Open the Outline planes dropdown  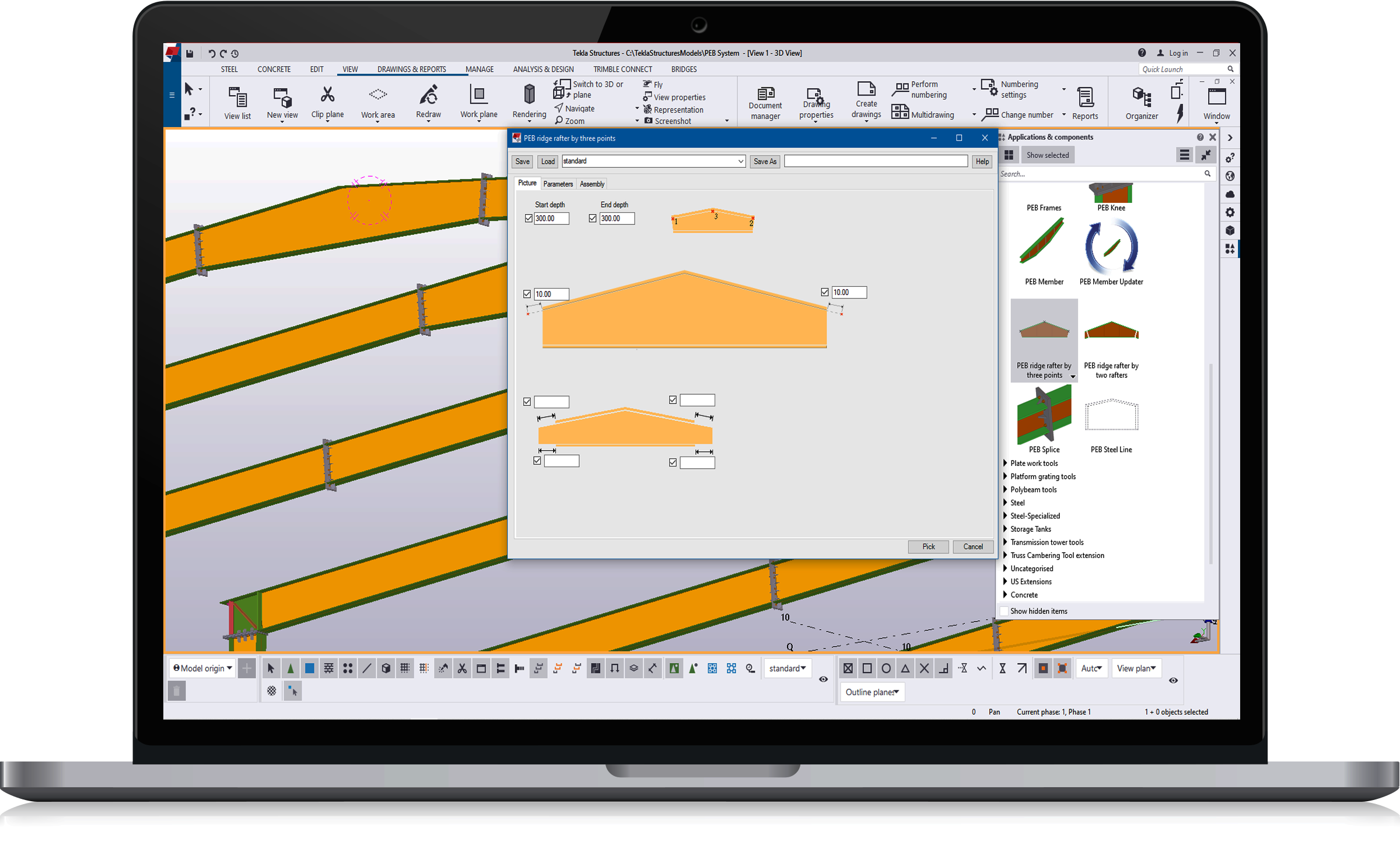[x=872, y=692]
